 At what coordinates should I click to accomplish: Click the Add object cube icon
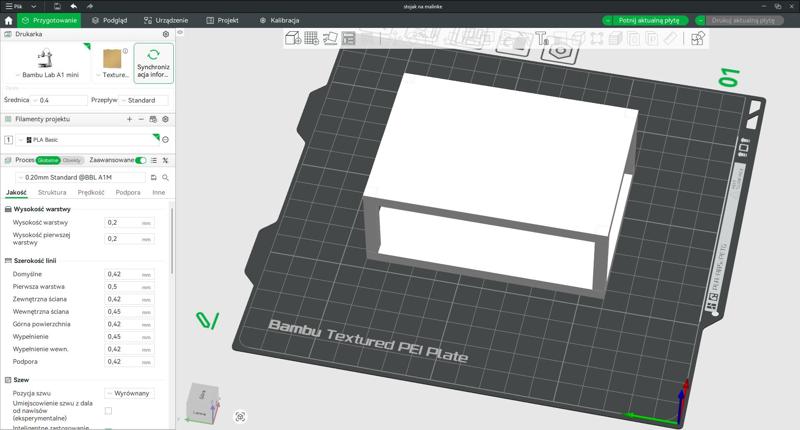coord(293,39)
